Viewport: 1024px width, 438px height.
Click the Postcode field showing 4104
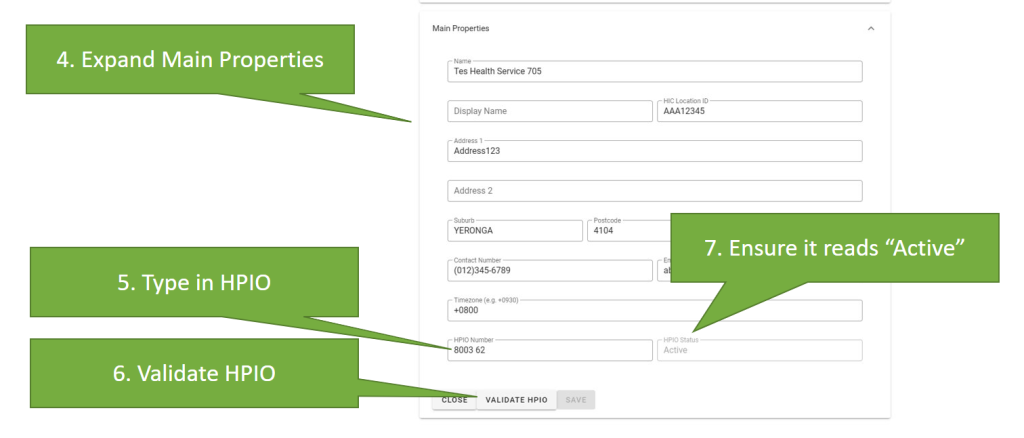(625, 231)
